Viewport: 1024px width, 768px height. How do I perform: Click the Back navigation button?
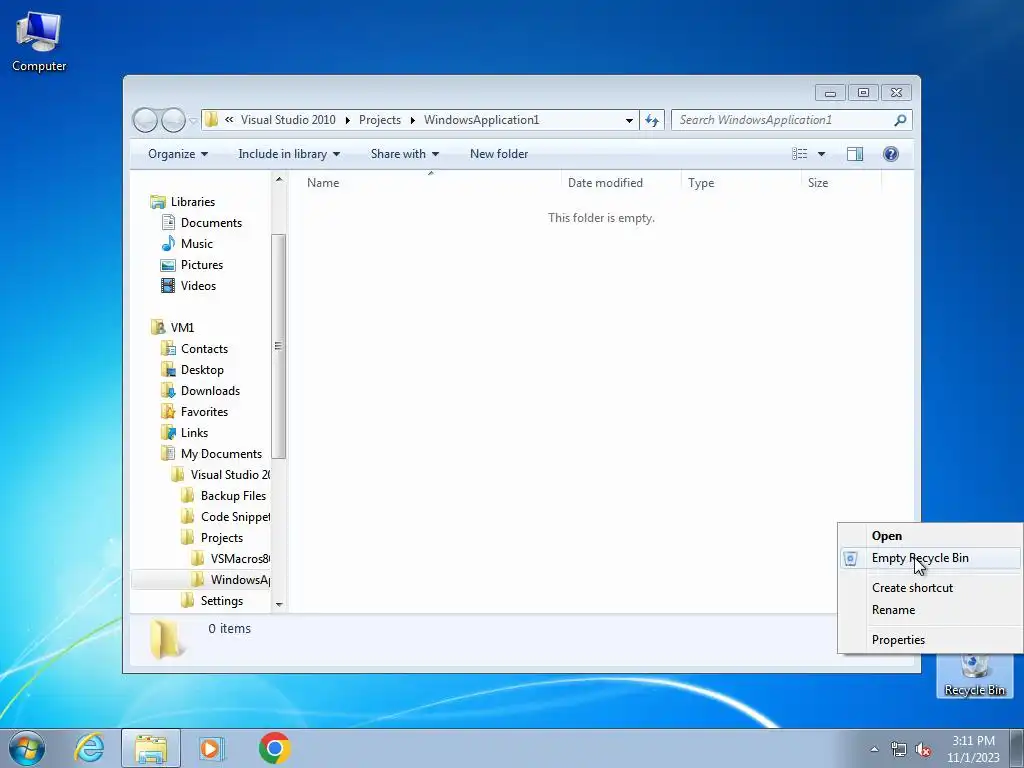[145, 120]
